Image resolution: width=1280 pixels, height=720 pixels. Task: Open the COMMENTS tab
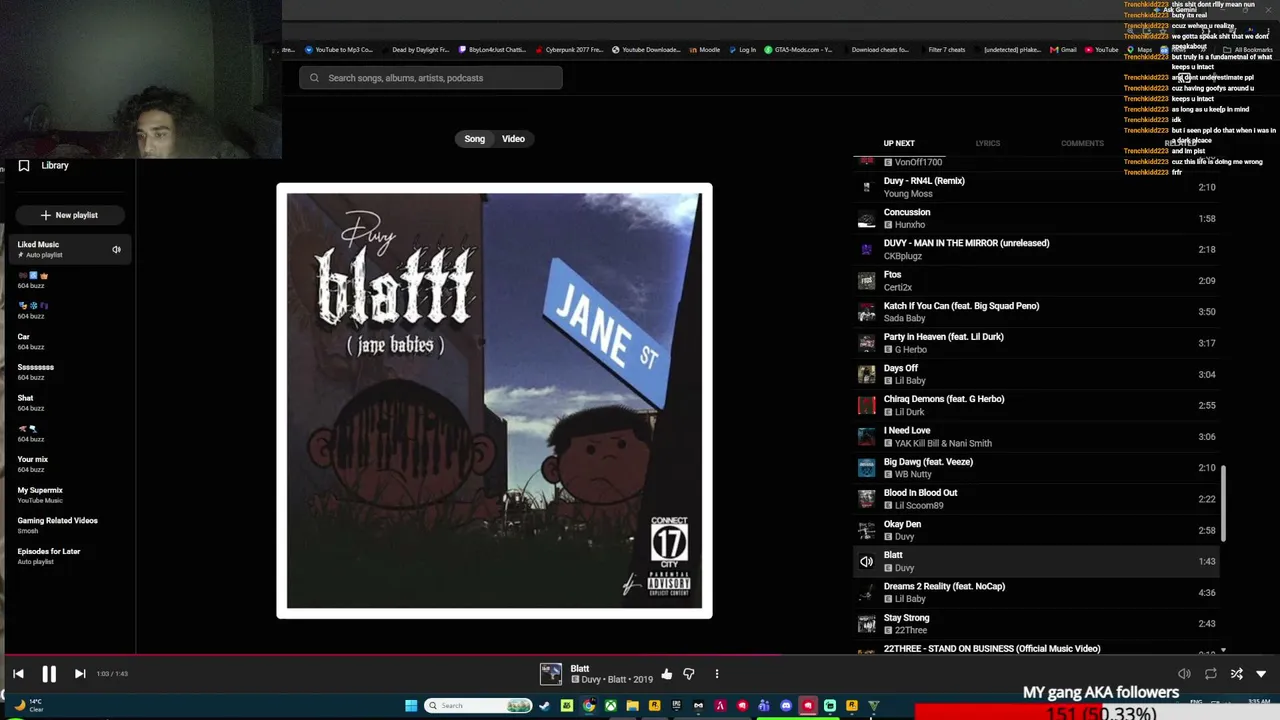tap(1082, 143)
